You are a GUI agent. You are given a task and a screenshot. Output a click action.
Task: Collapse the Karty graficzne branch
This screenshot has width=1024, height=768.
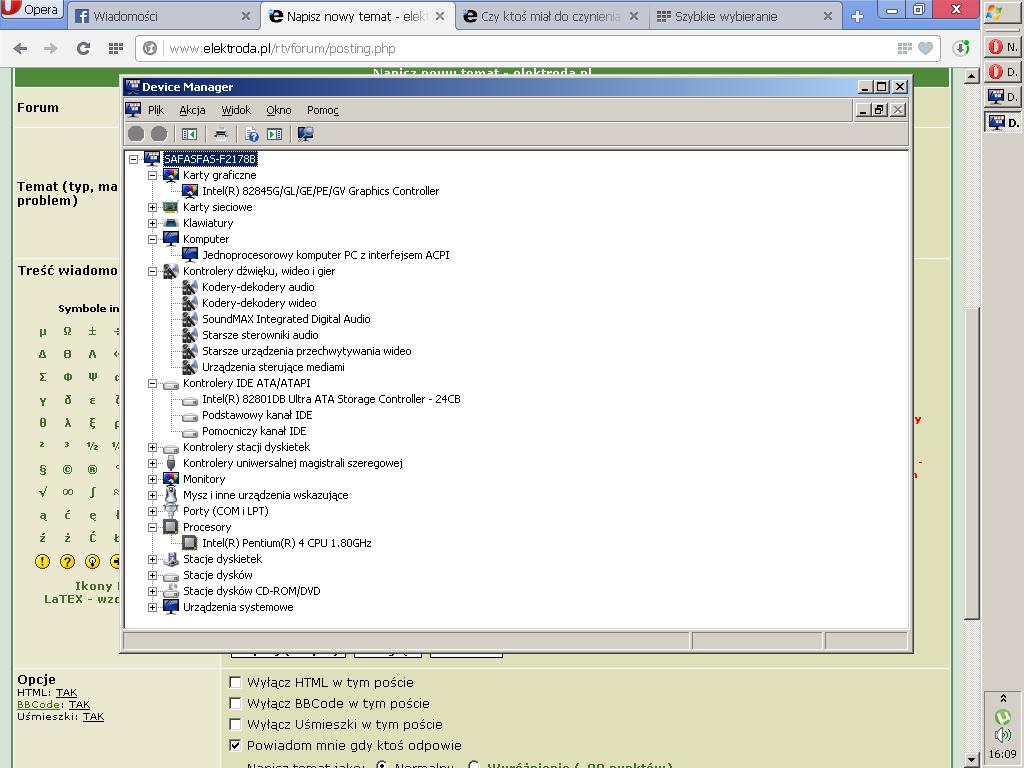click(x=152, y=175)
